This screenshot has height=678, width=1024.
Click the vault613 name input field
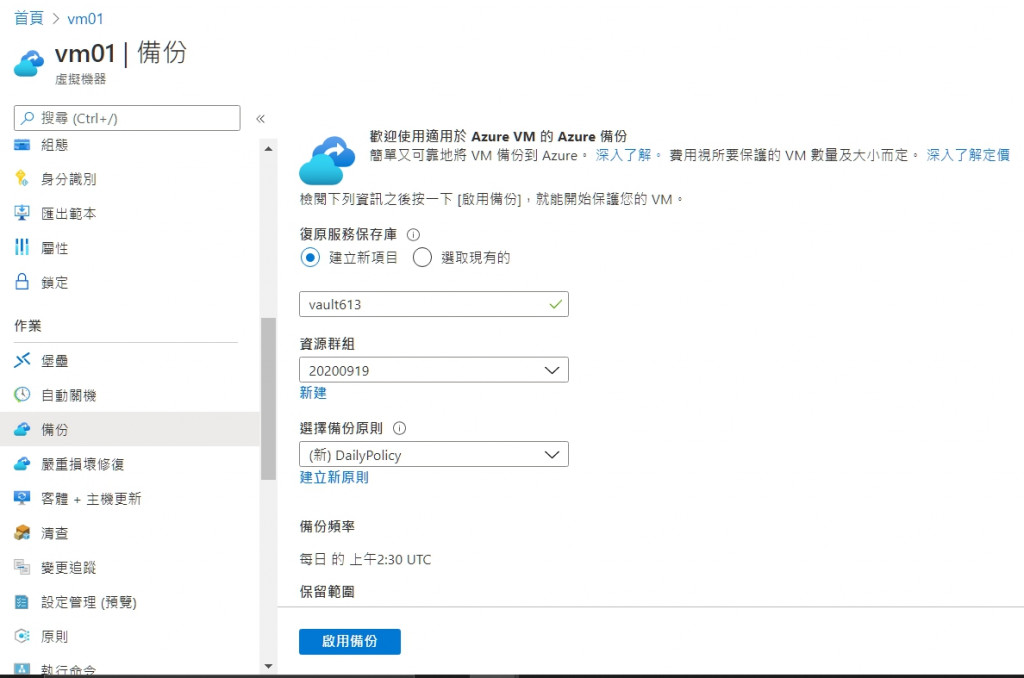point(434,304)
